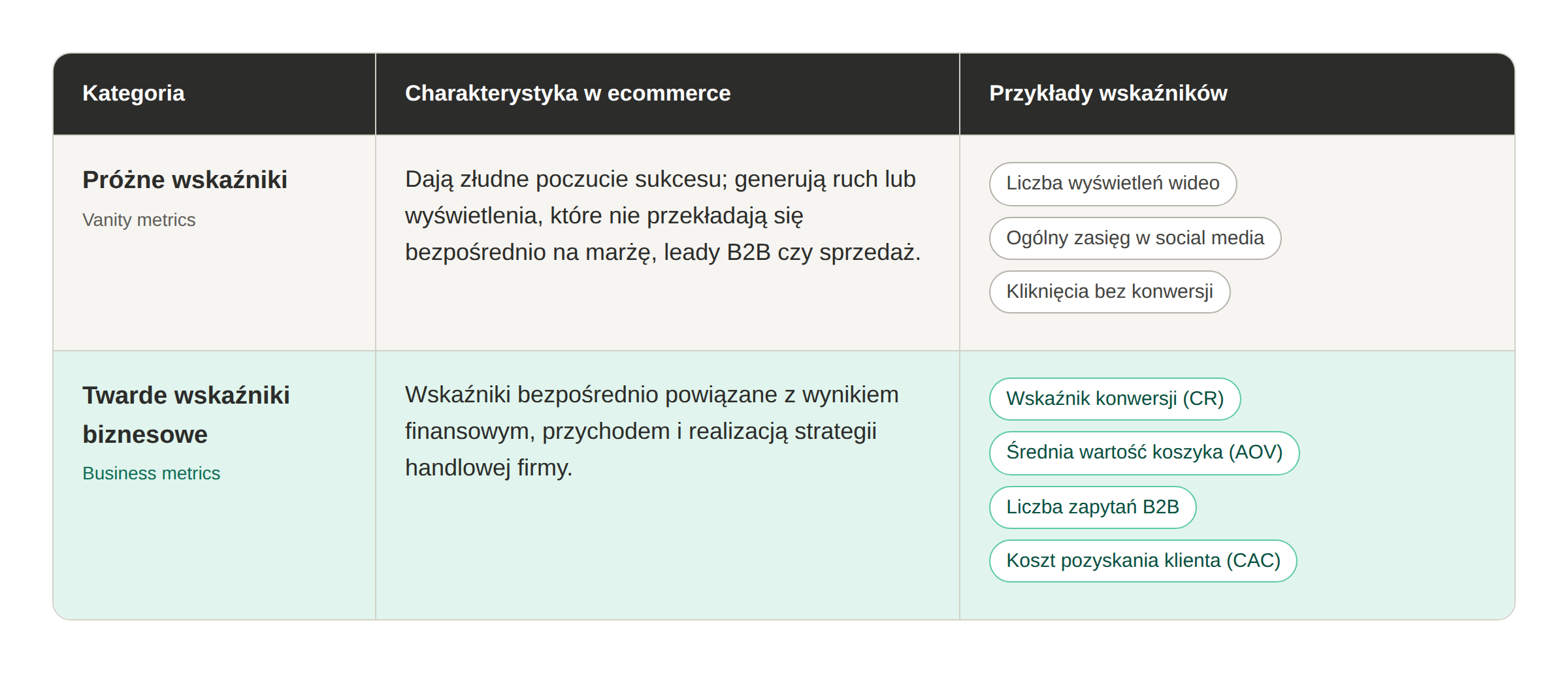Click the Średnia wartość koszyka (AOV) pill
Viewport: 1568px width, 674px height.
[x=1144, y=453]
